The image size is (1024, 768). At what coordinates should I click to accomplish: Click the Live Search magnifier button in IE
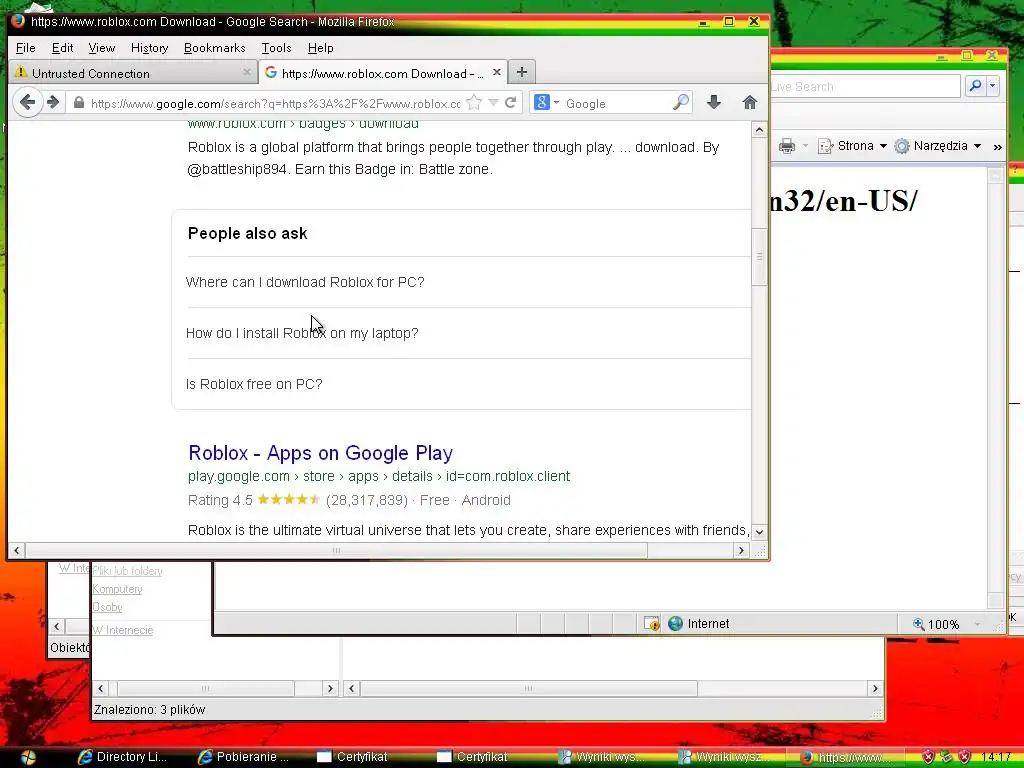pyautogui.click(x=975, y=86)
